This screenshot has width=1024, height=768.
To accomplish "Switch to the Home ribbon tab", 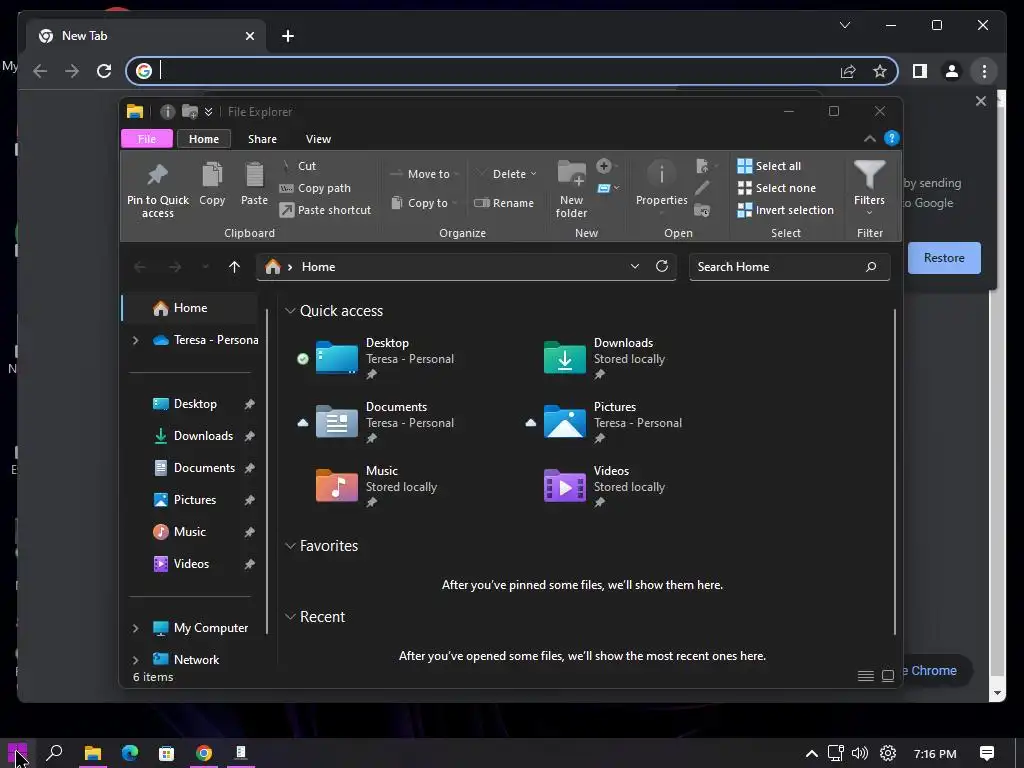I will [x=204, y=138].
